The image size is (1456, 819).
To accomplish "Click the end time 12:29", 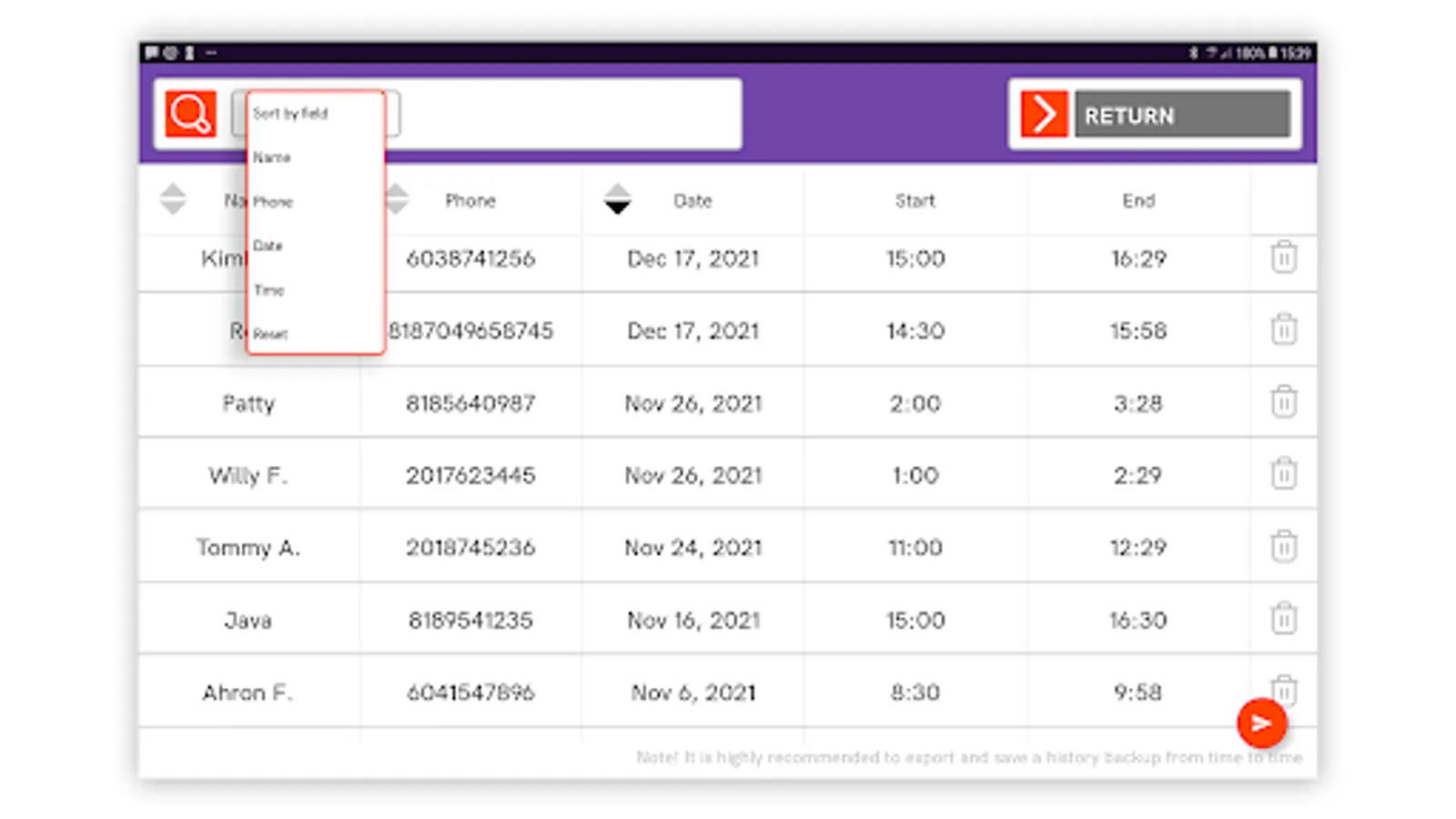I will click(1138, 547).
